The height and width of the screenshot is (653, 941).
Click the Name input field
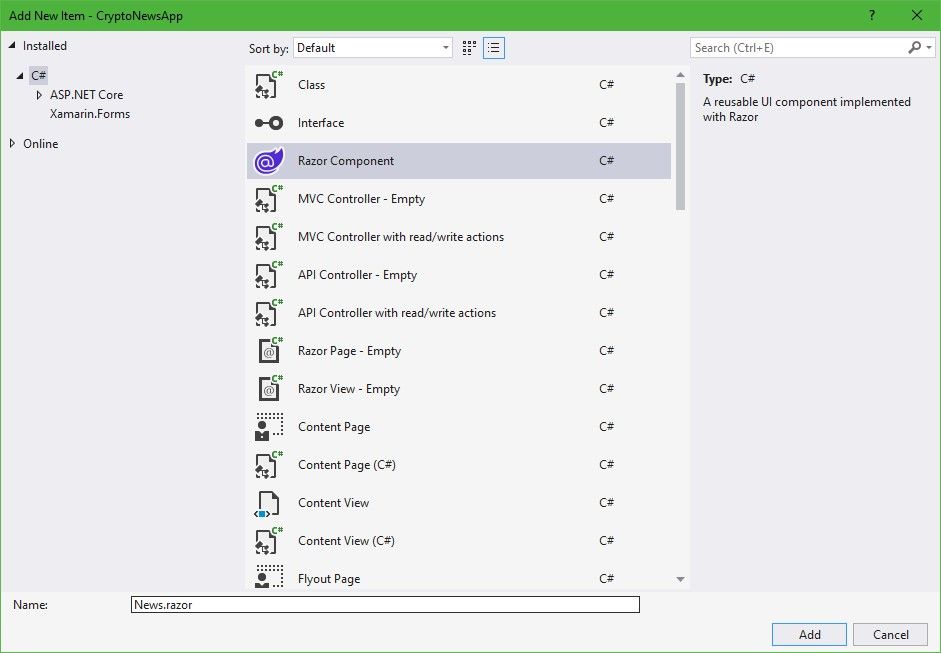(385, 605)
